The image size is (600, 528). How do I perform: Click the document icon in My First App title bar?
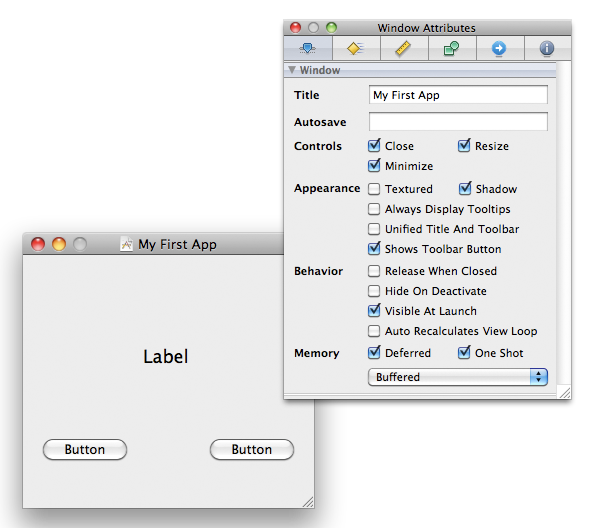pos(127,244)
